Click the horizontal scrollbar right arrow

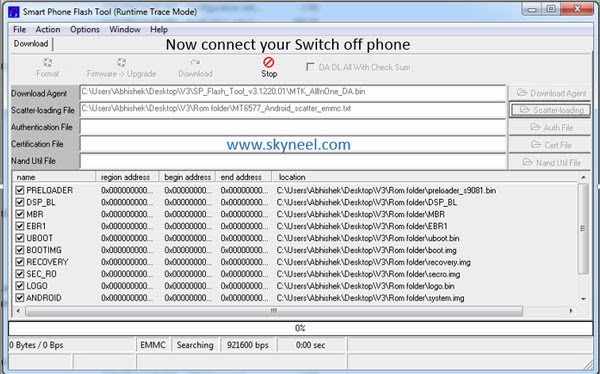point(571,311)
